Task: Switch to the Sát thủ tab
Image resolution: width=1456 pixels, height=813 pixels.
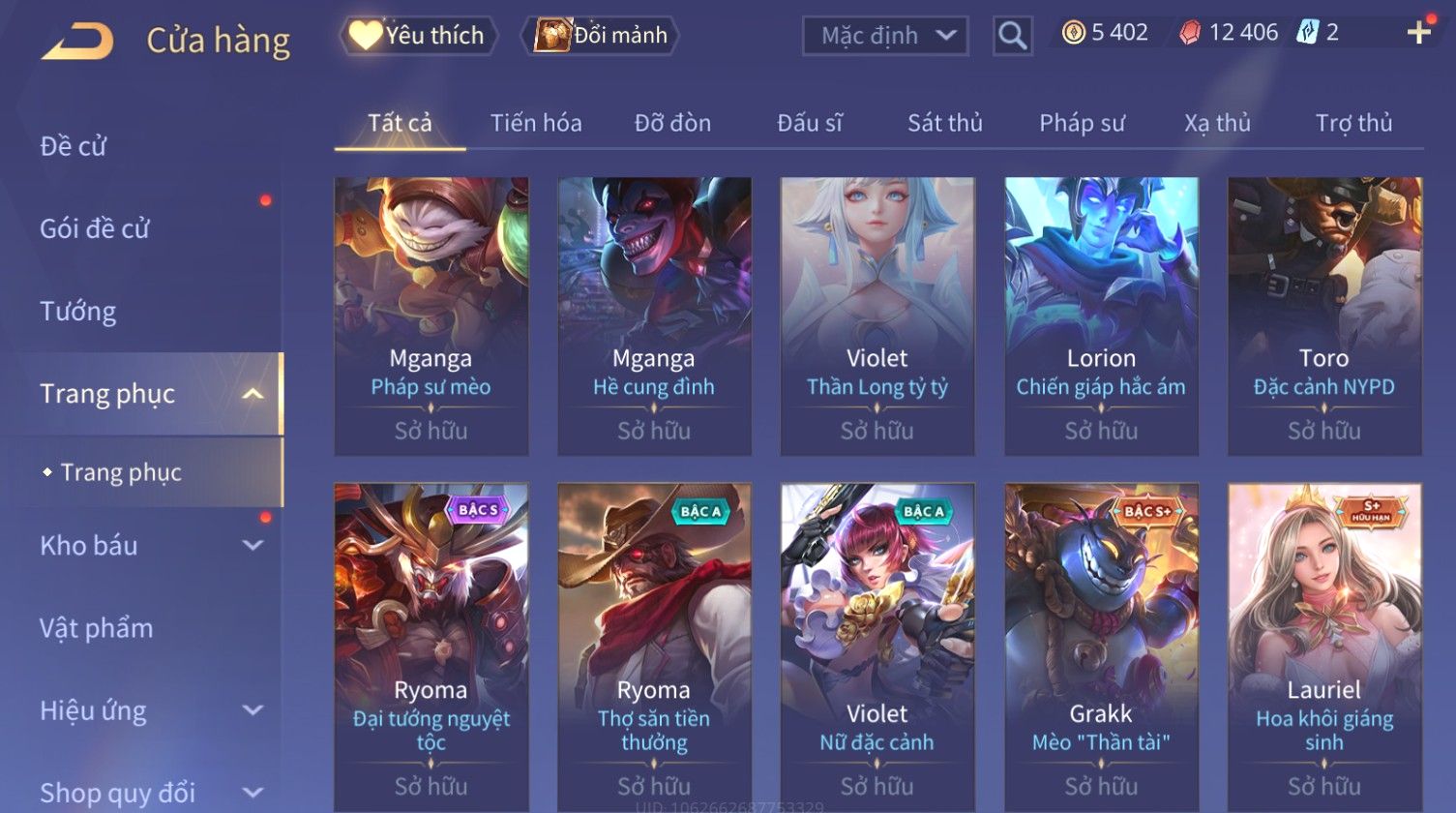Action: (944, 123)
